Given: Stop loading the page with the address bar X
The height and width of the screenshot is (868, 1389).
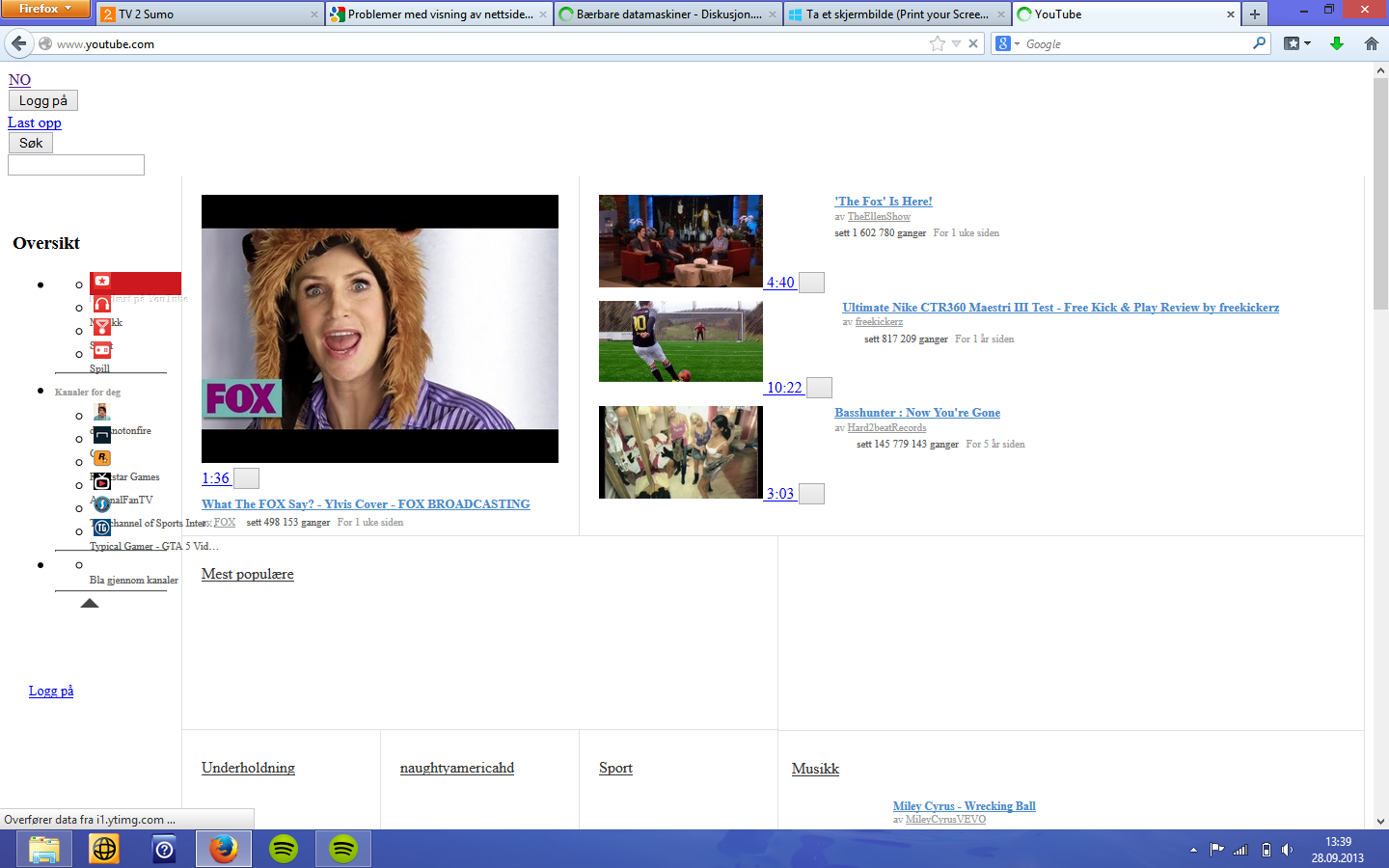Looking at the screenshot, I should click(973, 43).
